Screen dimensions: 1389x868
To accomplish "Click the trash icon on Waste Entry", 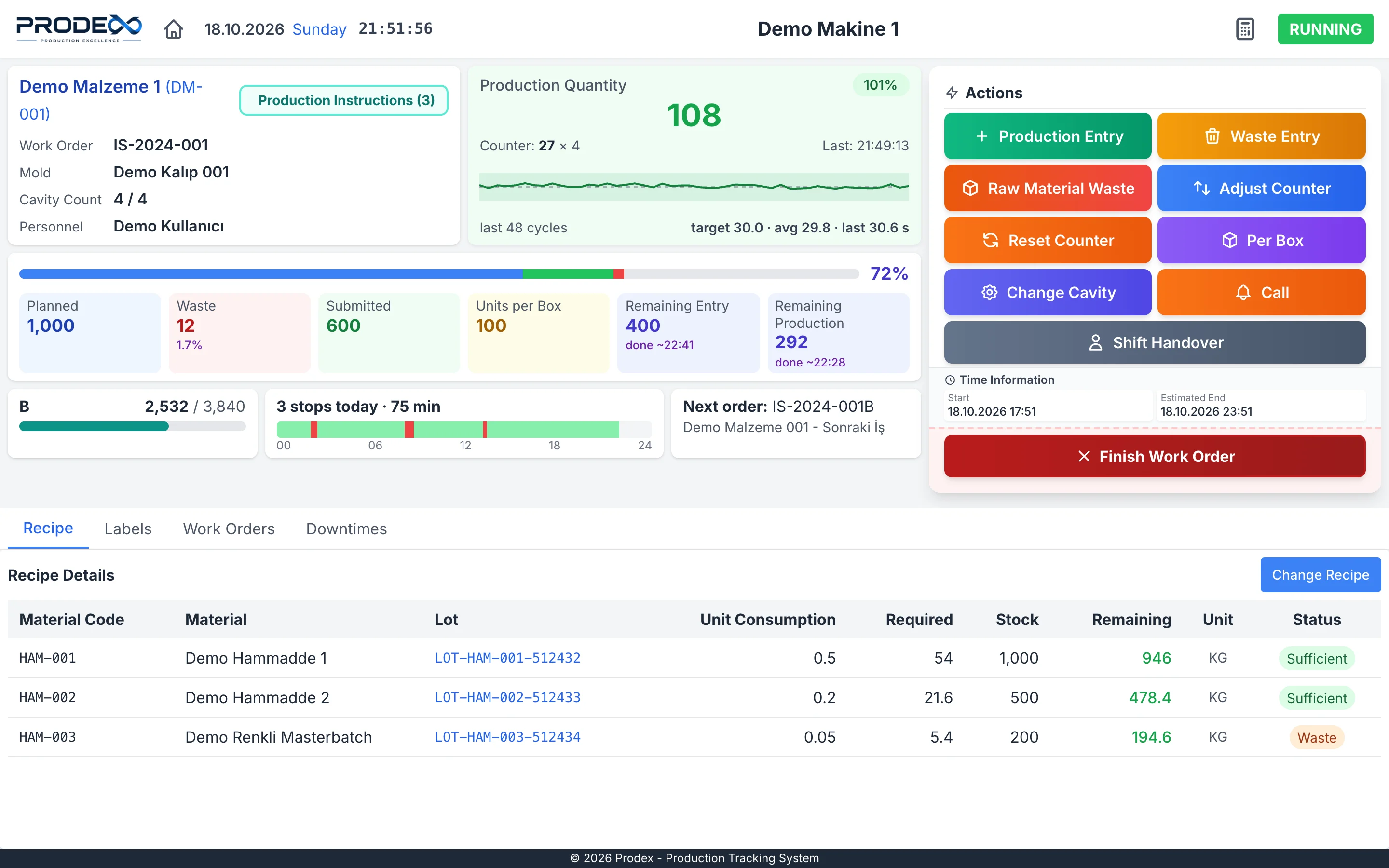I will click(1212, 136).
